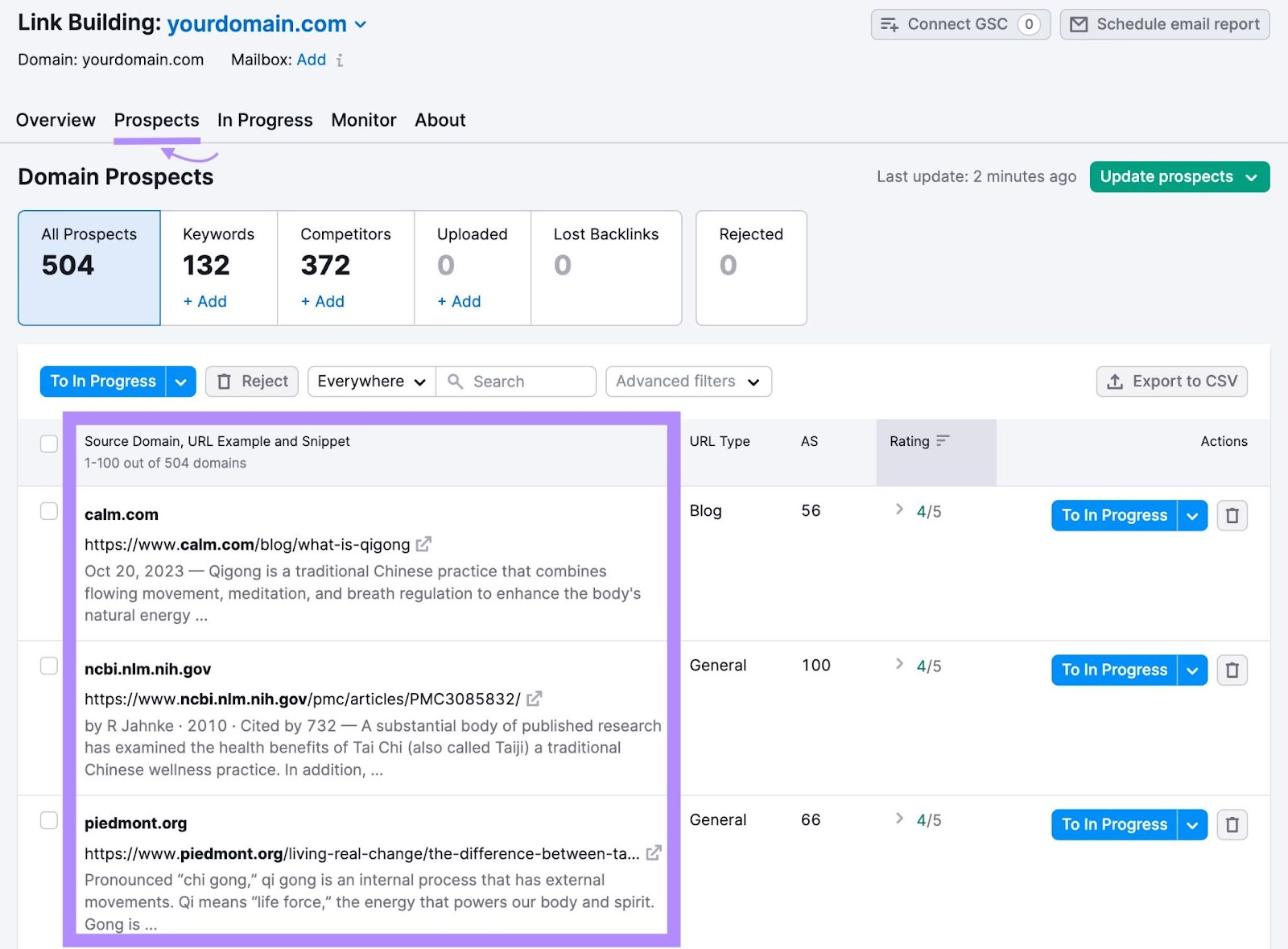Expand rating details for piedmont.org
Viewport: 1288px width, 949px height.
coord(899,818)
